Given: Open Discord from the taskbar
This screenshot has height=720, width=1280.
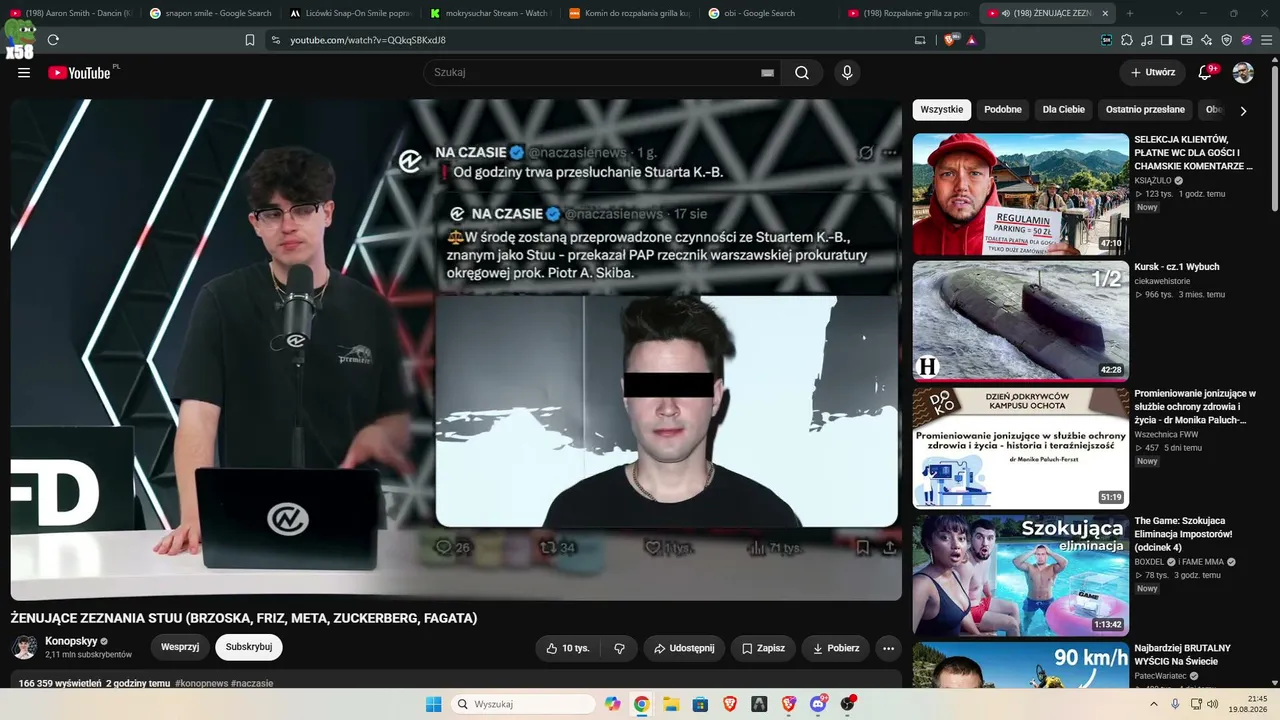Looking at the screenshot, I should tap(818, 704).
